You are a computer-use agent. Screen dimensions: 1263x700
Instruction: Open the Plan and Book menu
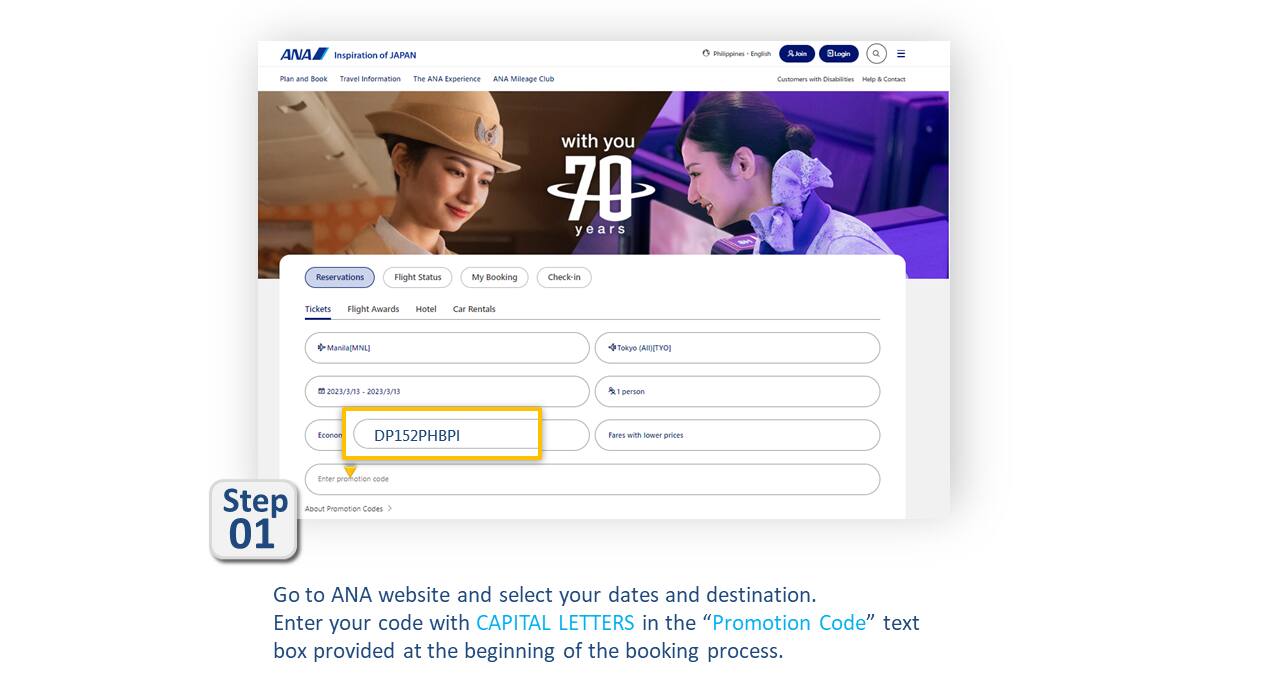click(304, 79)
